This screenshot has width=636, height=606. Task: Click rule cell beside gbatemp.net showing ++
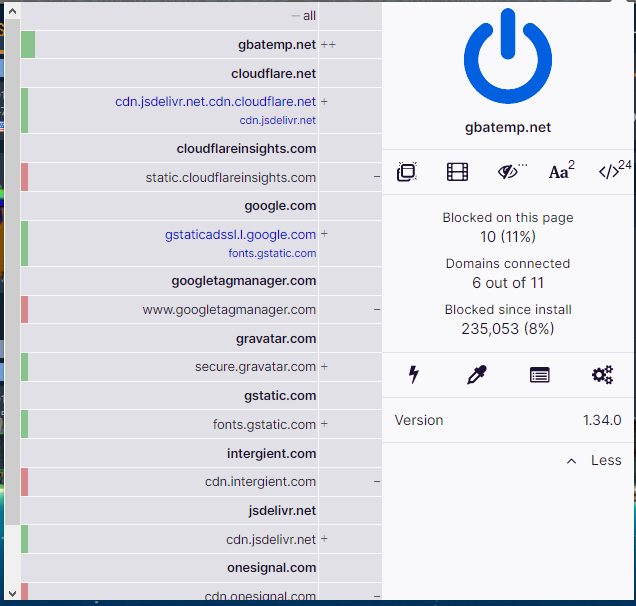pyautogui.click(x=350, y=45)
